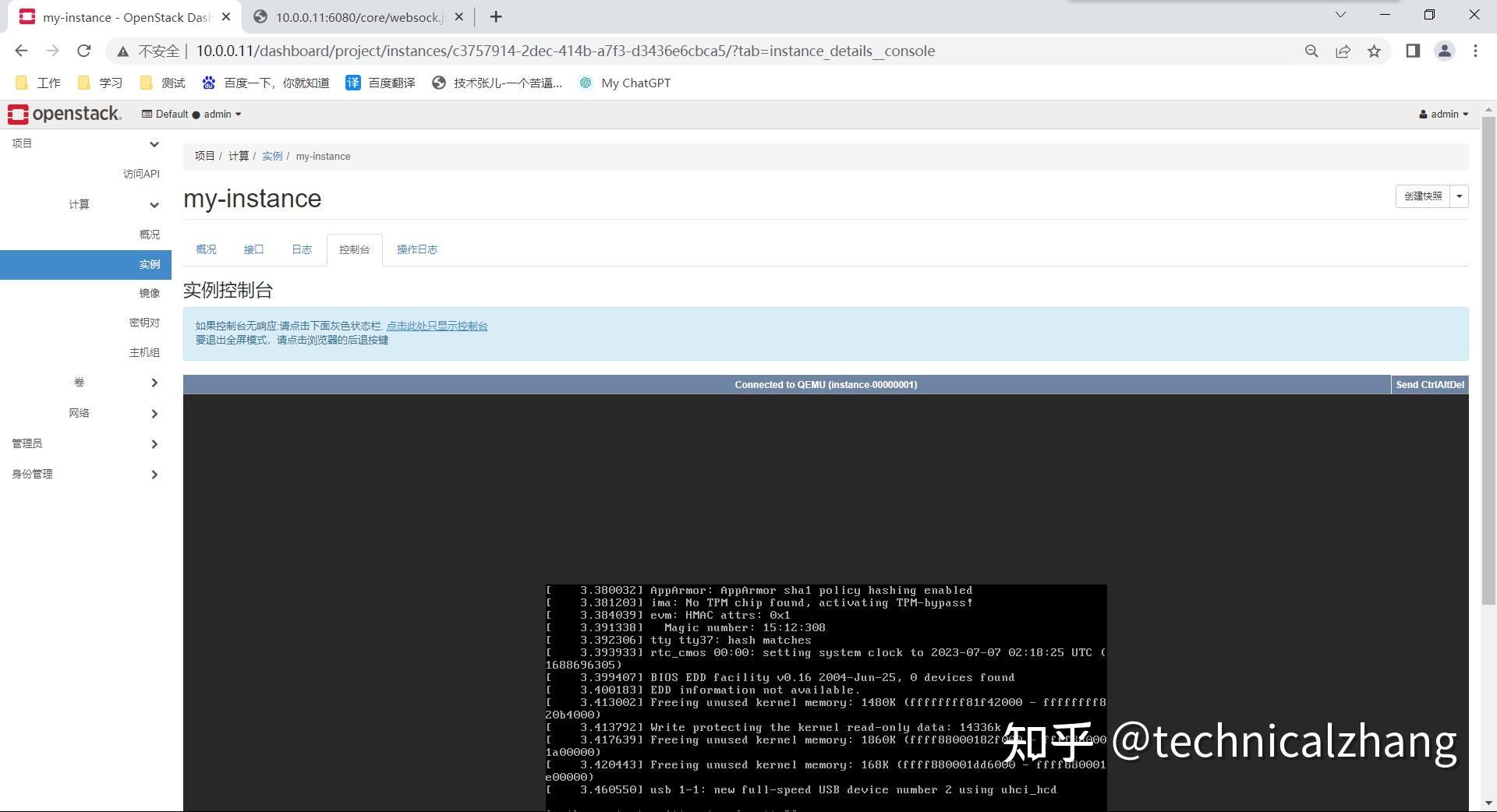Screen dimensions: 1497x812
Task: Open a new browser tab with plus icon
Action: click(495, 16)
